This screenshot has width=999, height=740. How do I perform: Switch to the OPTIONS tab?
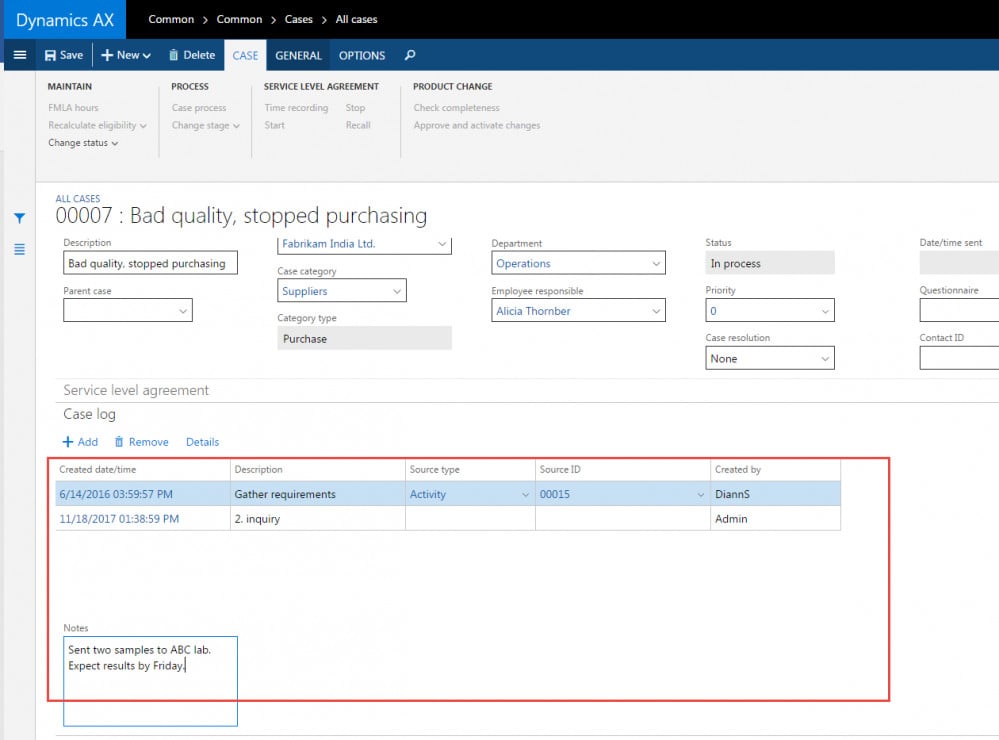(x=362, y=56)
